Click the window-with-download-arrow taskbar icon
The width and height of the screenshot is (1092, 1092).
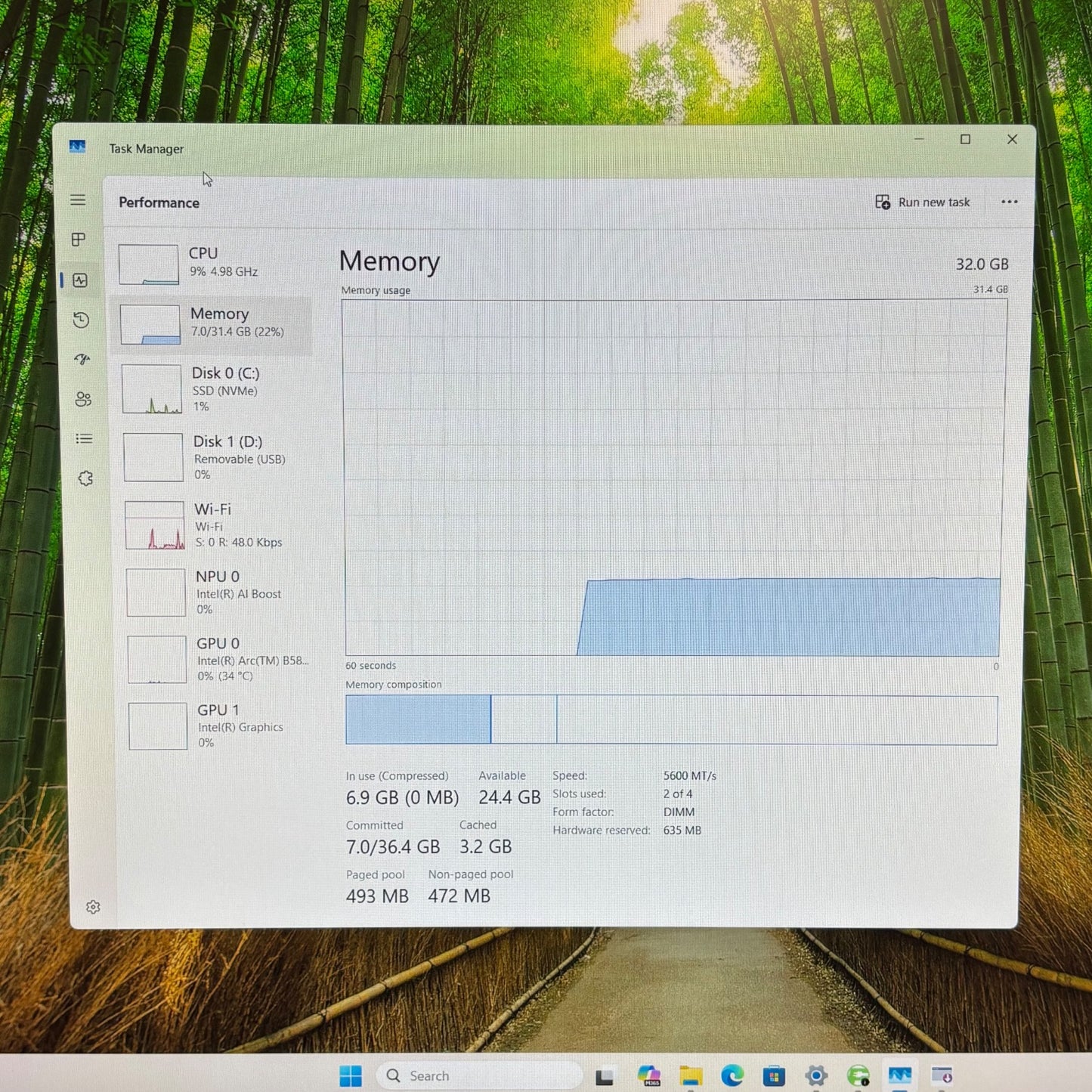[x=942, y=1075]
